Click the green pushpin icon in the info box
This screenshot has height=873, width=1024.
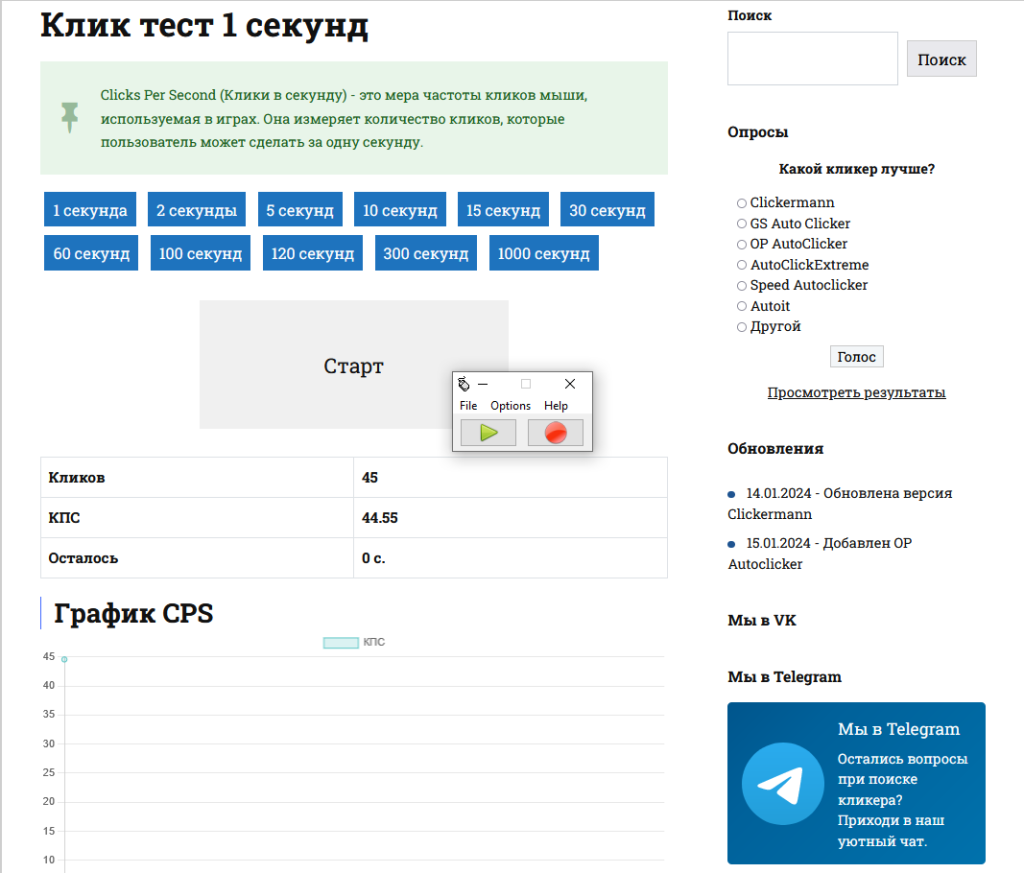point(69,117)
